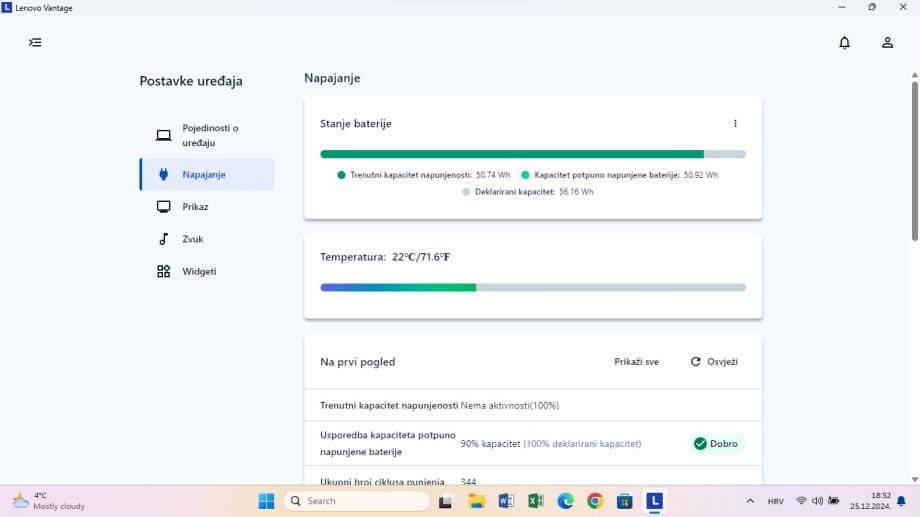The height and width of the screenshot is (517, 920).
Task: Click the refresh arrow icon by Osvježi
Action: point(695,361)
